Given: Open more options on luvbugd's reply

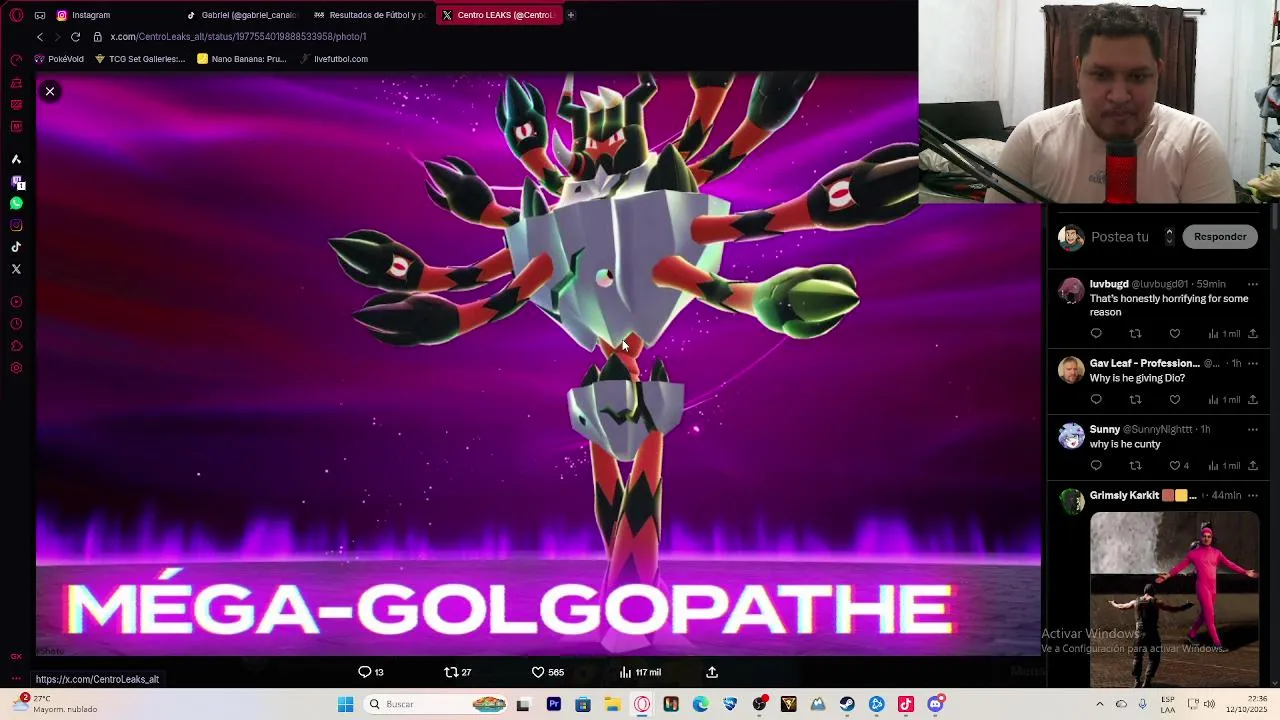Looking at the screenshot, I should [x=1252, y=284].
